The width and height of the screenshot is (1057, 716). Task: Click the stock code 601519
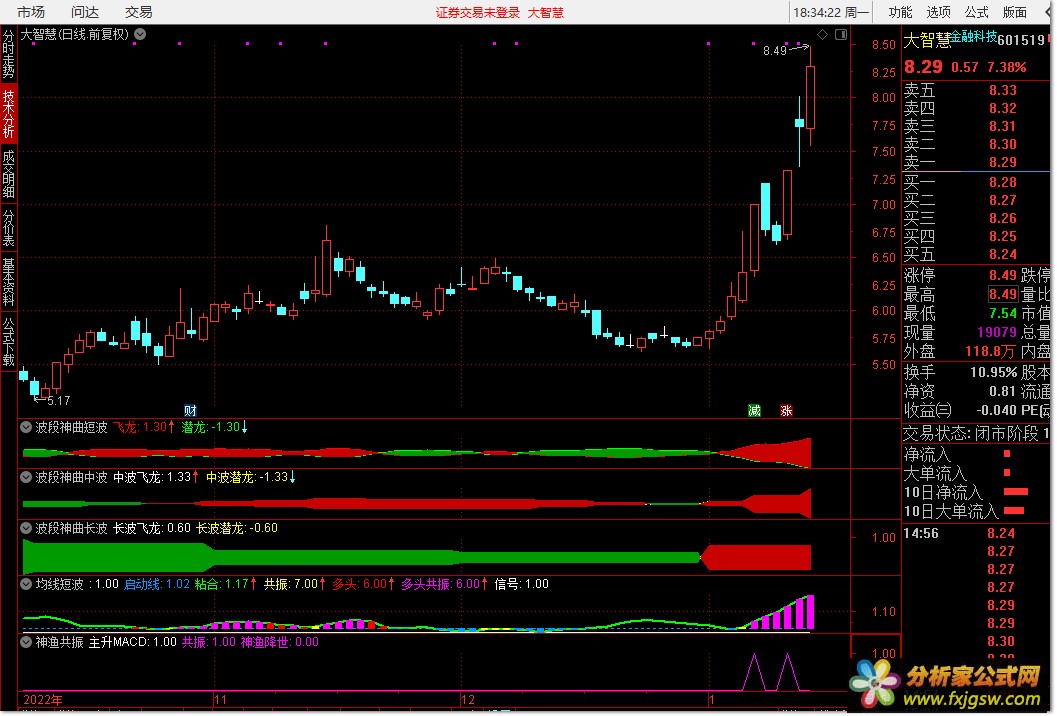pyautogui.click(x=1021, y=40)
